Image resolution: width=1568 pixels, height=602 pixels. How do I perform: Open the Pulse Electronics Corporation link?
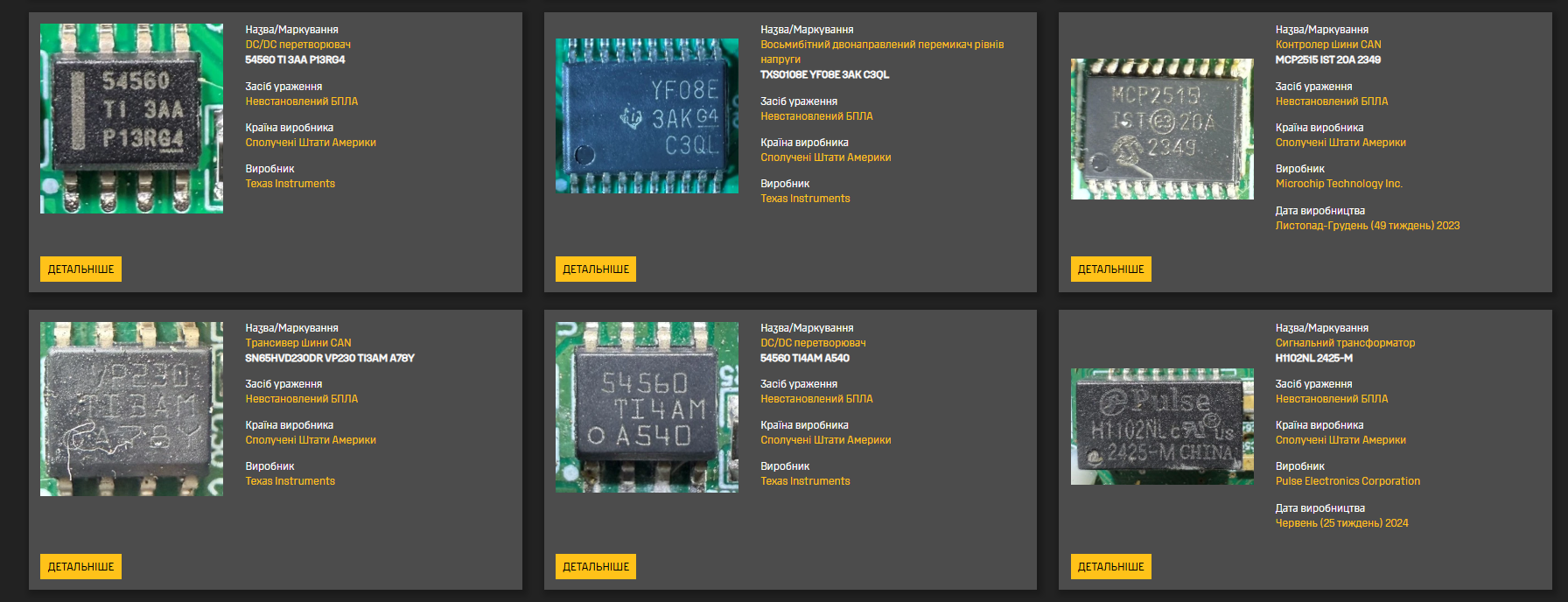point(1347,481)
